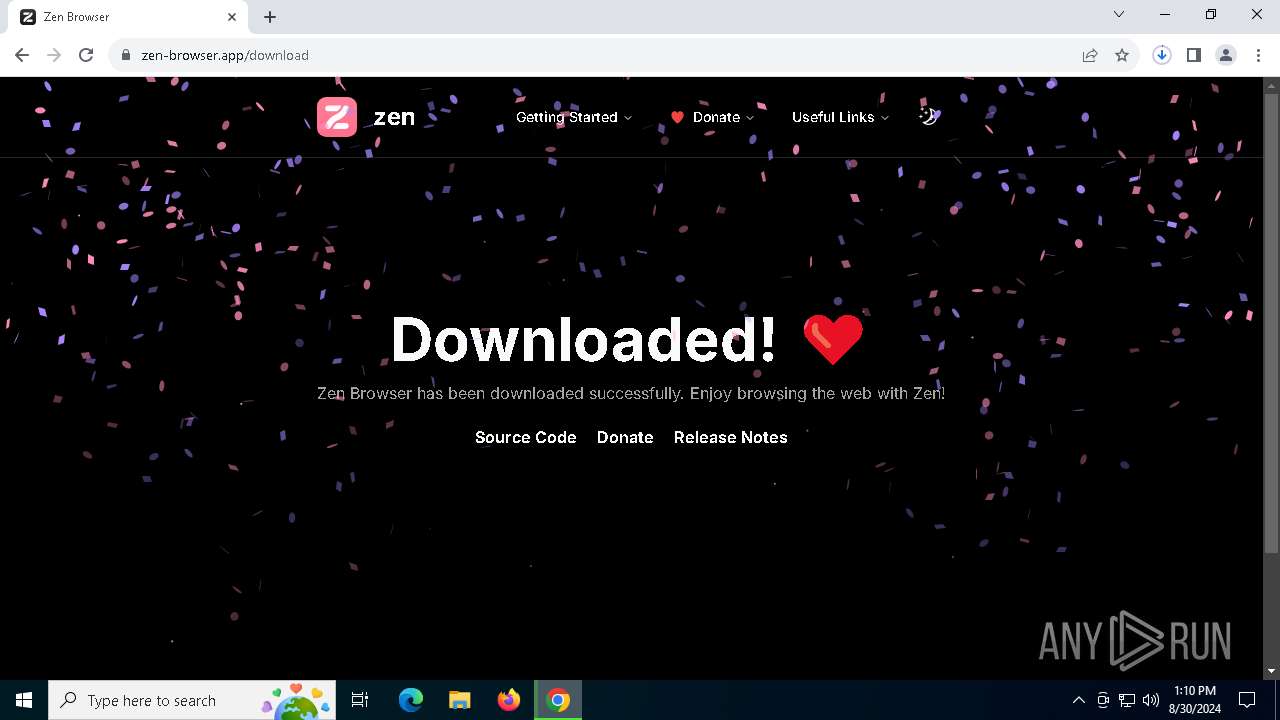Viewport: 1280px width, 720px height.
Task: Open the notification center icon
Action: (1247, 700)
